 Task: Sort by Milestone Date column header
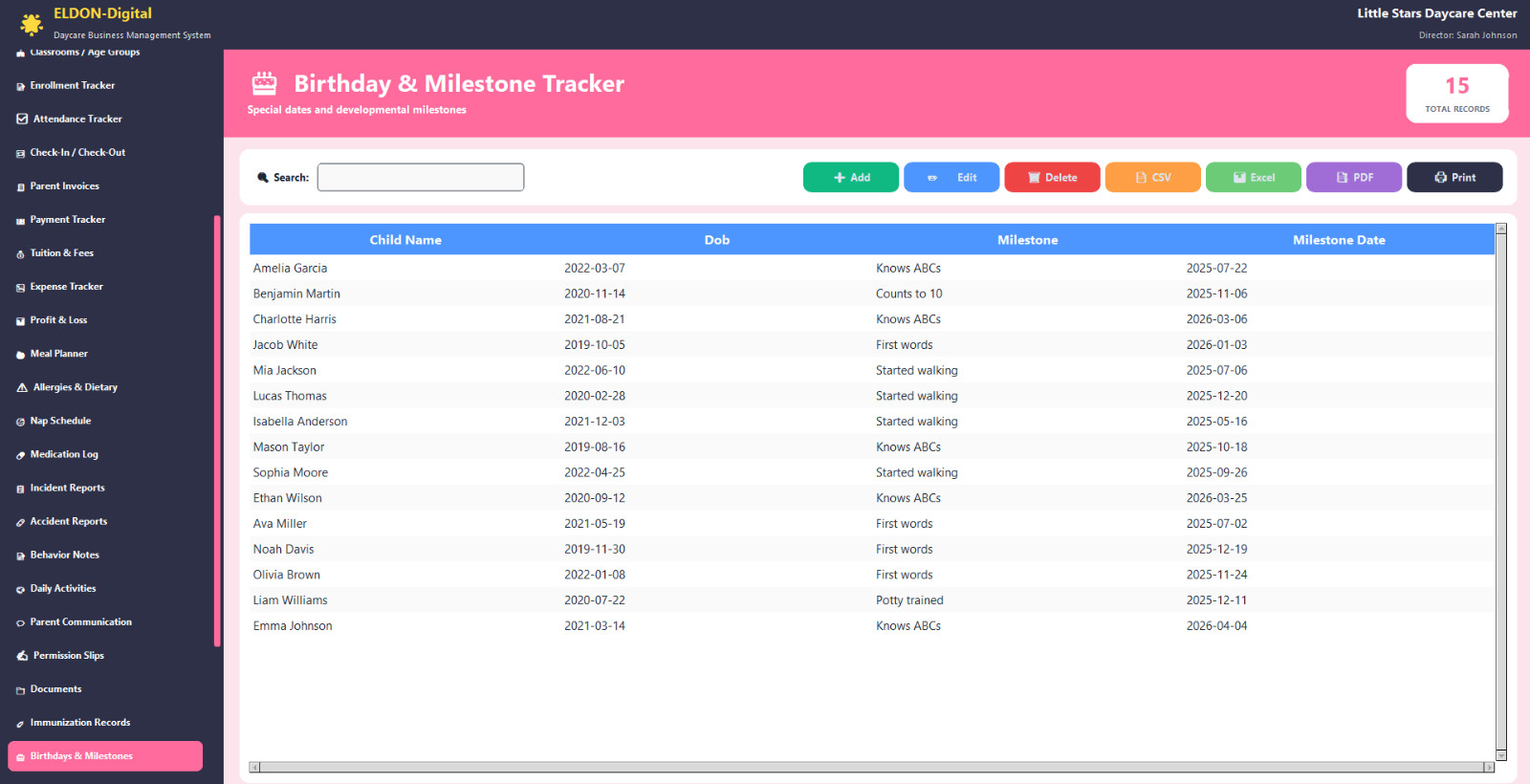click(x=1339, y=240)
